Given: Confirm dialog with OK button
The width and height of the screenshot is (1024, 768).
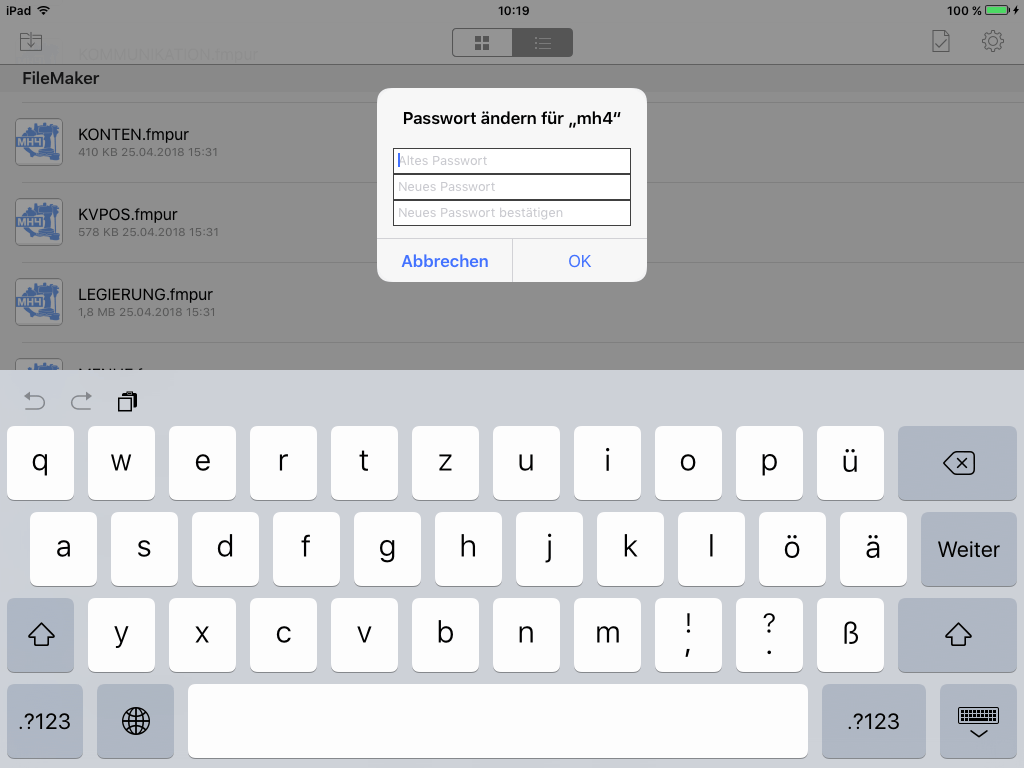Looking at the screenshot, I should coord(579,261).
